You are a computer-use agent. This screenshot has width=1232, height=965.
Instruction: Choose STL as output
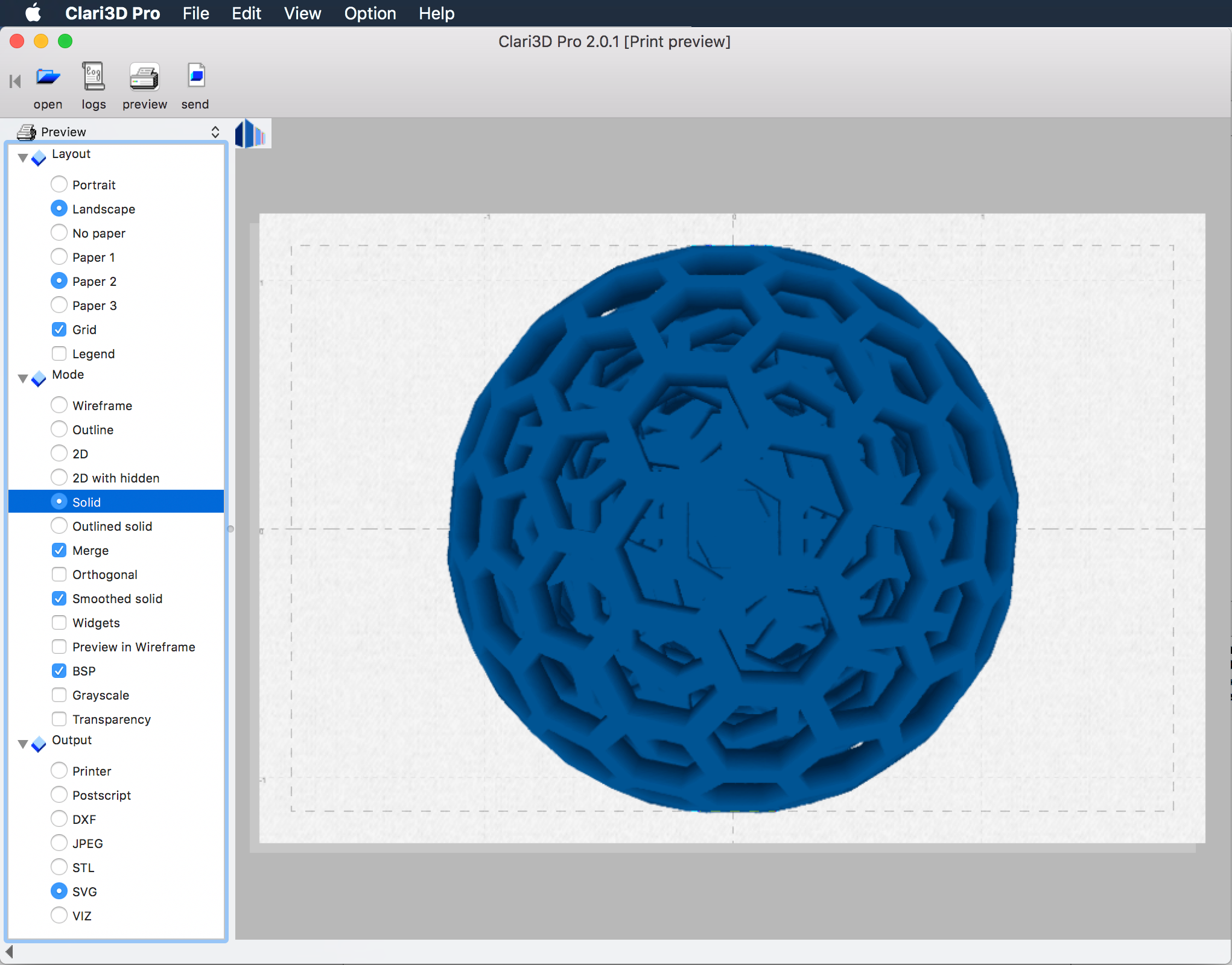(x=59, y=867)
